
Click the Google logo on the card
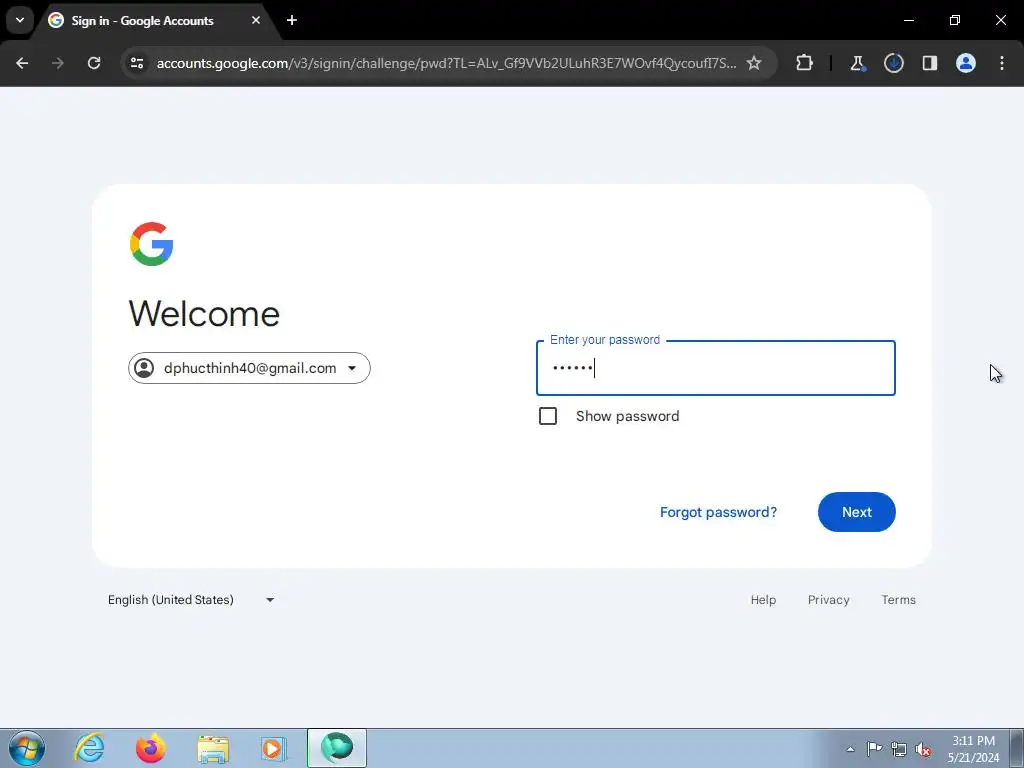click(x=152, y=244)
